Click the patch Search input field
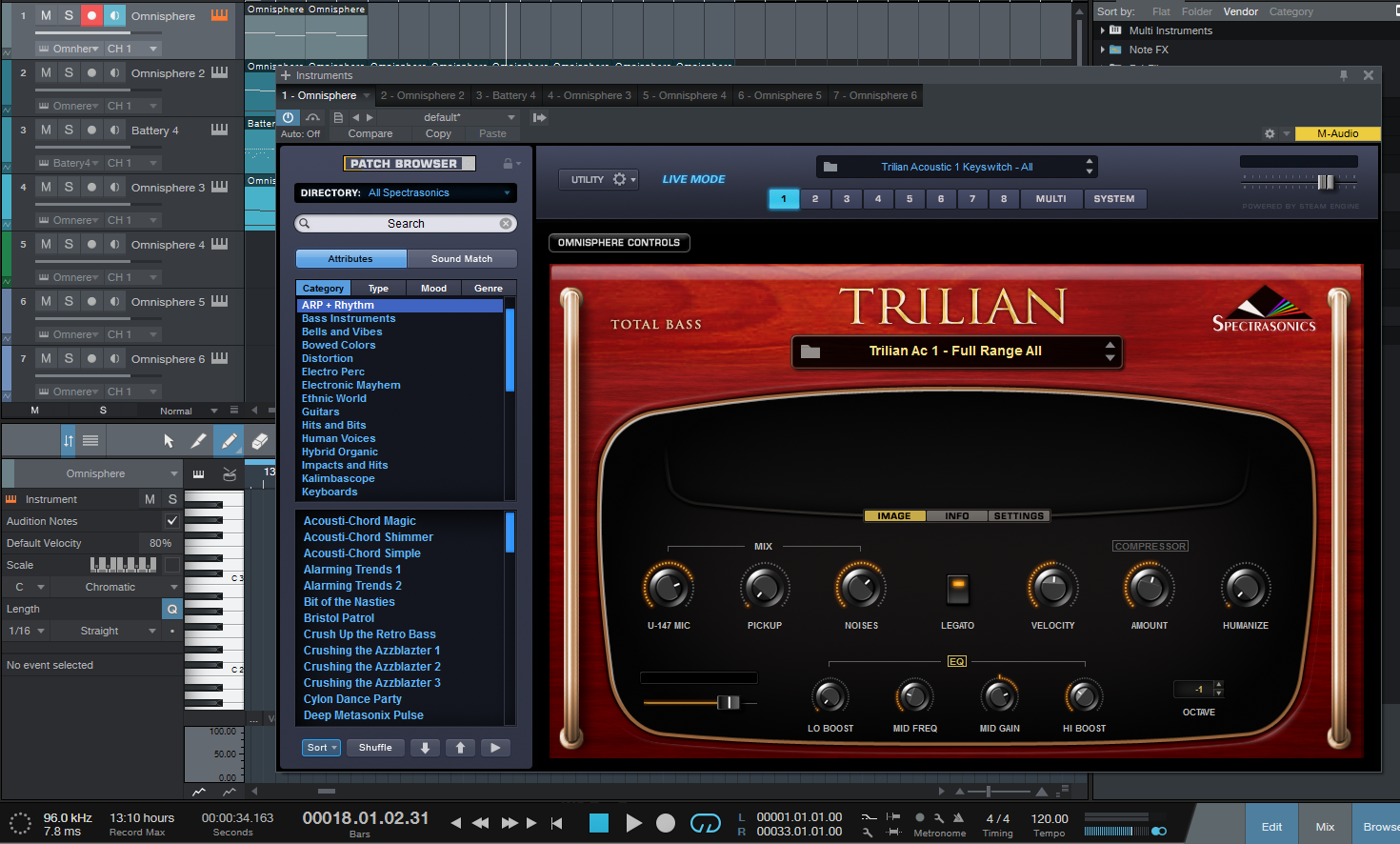 (x=406, y=224)
